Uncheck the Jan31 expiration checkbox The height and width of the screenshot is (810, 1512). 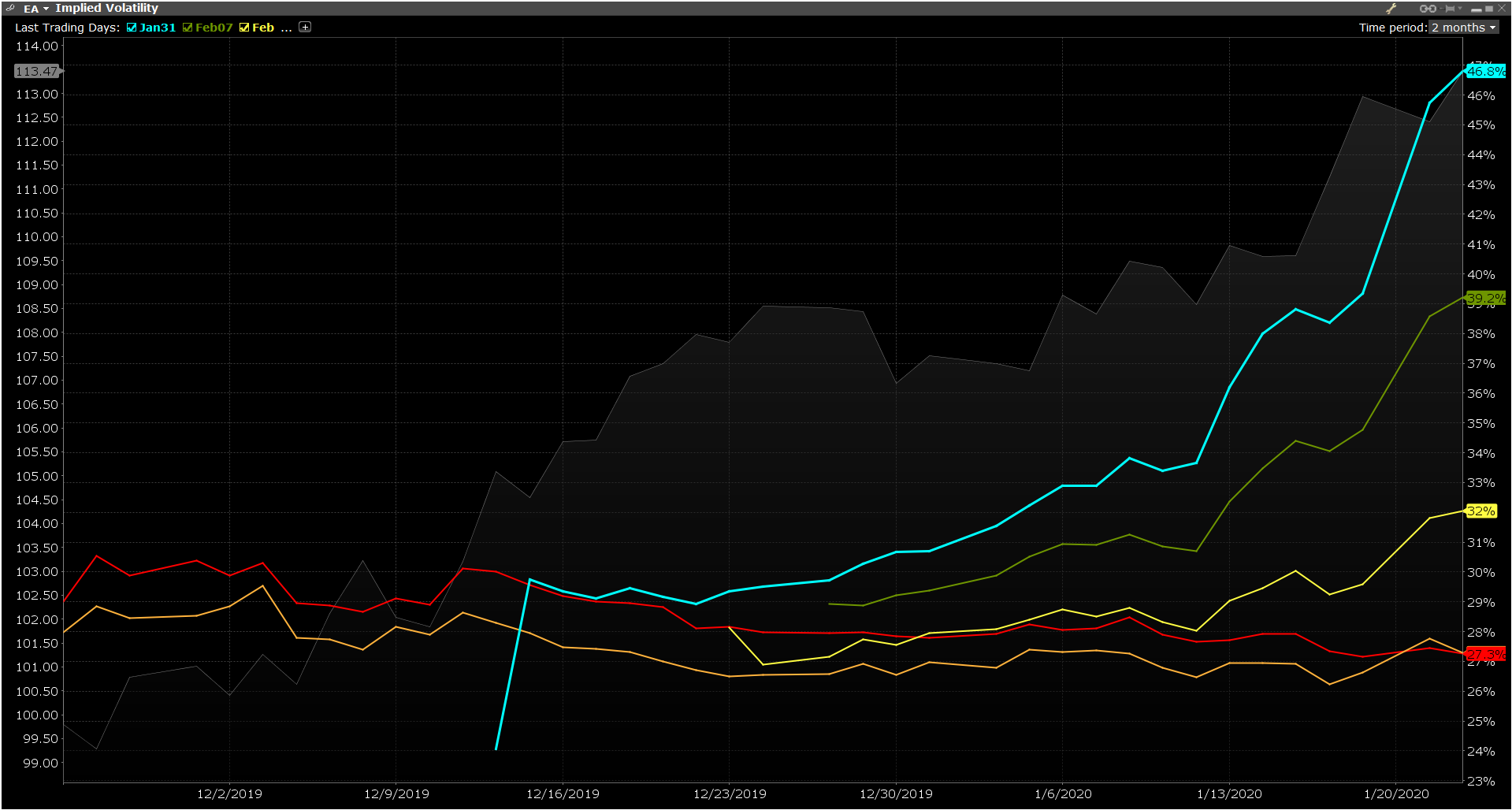132,28
